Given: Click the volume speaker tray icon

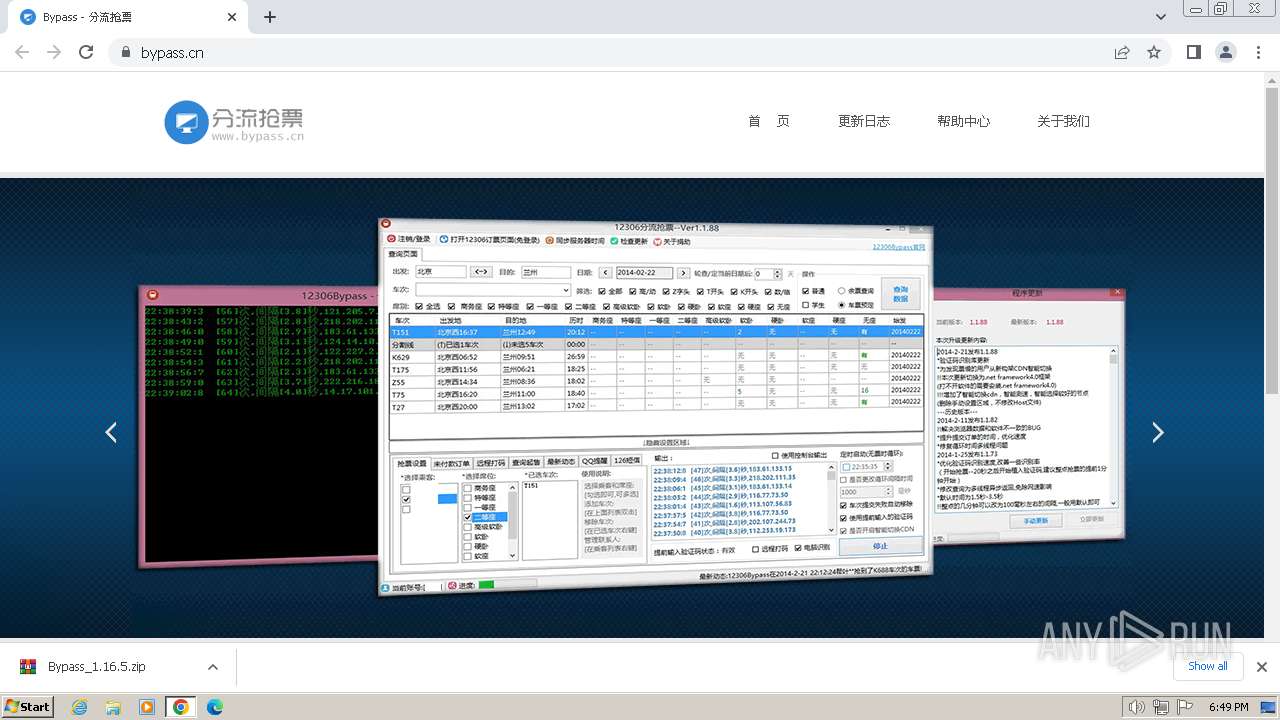Looking at the screenshot, I should tap(1136, 707).
